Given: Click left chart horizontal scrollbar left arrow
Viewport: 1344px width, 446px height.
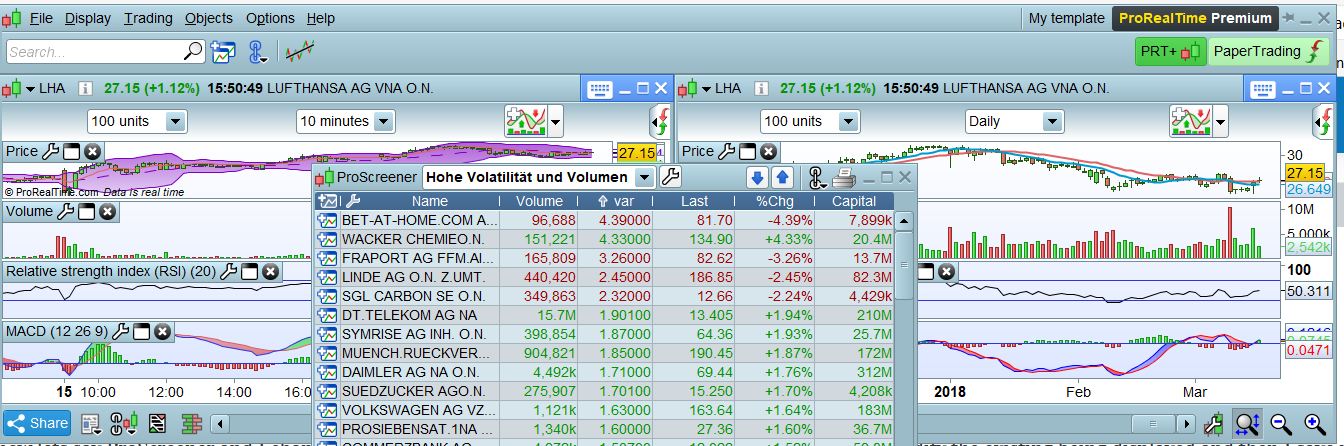Looking at the screenshot, I should pyautogui.click(x=222, y=423).
